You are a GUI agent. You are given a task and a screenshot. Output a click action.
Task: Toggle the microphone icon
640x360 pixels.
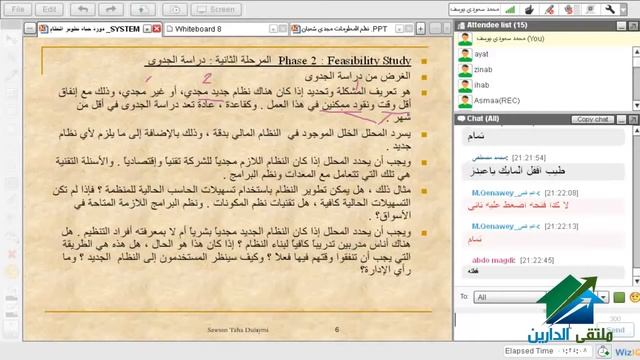tap(549, 9)
